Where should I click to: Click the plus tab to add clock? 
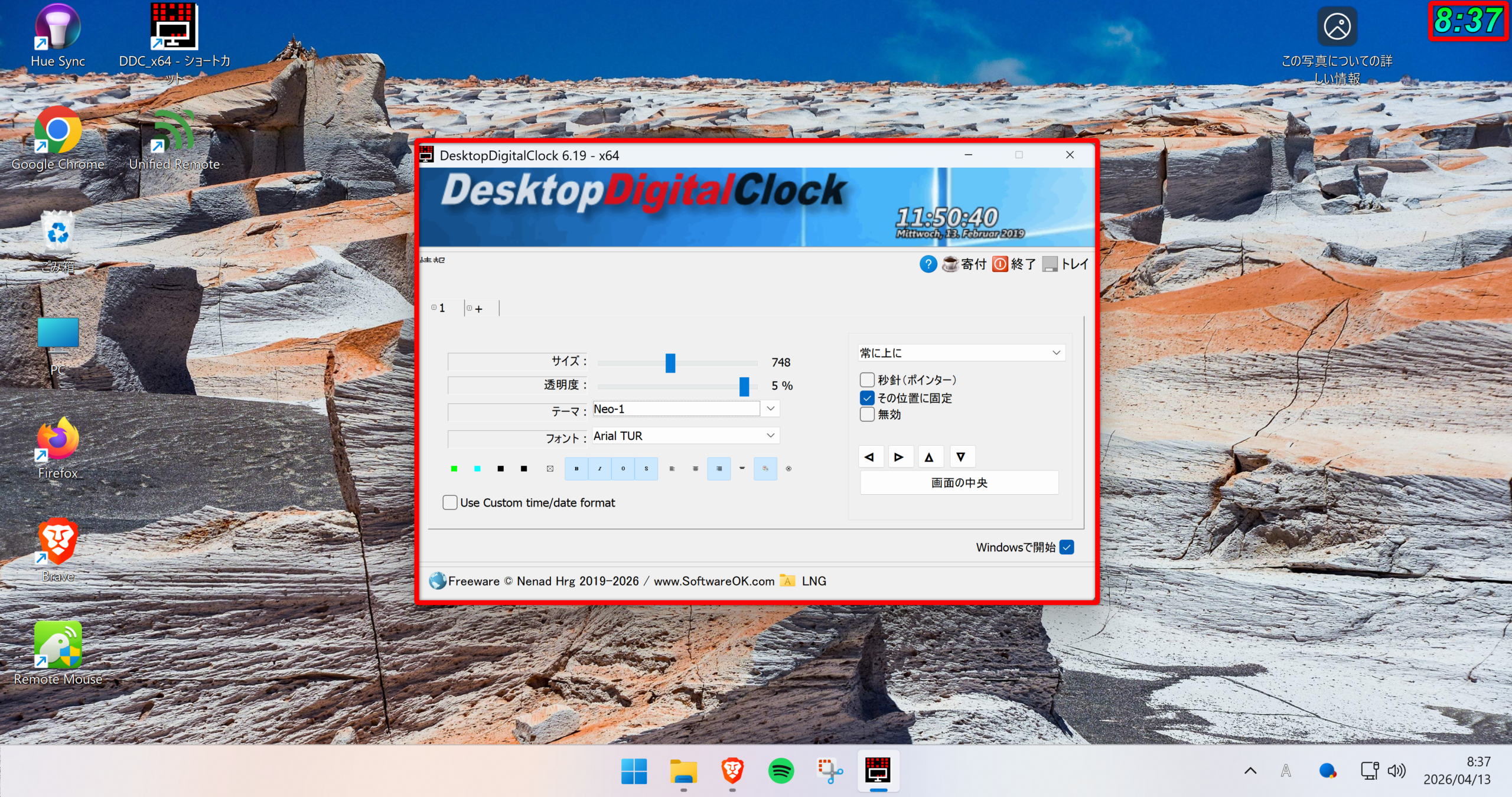pos(478,309)
